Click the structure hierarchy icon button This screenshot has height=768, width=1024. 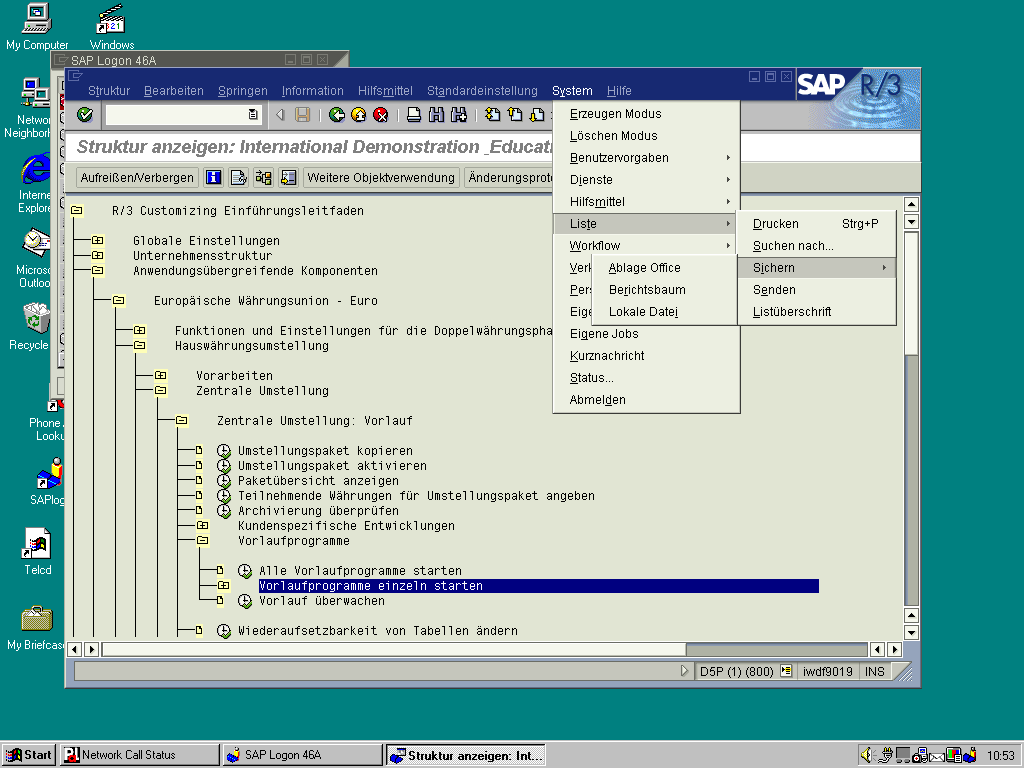[x=263, y=178]
